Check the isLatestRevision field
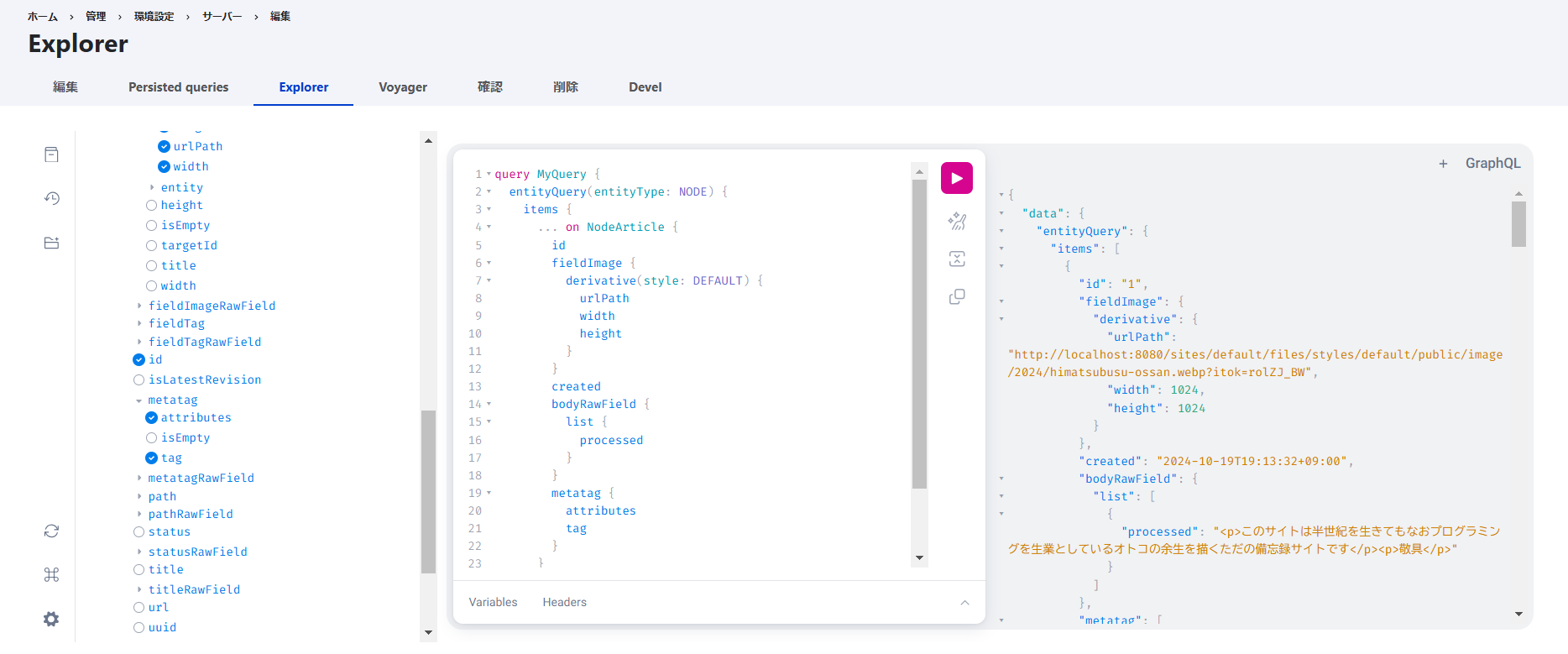This screenshot has height=654, width=1568. click(139, 379)
